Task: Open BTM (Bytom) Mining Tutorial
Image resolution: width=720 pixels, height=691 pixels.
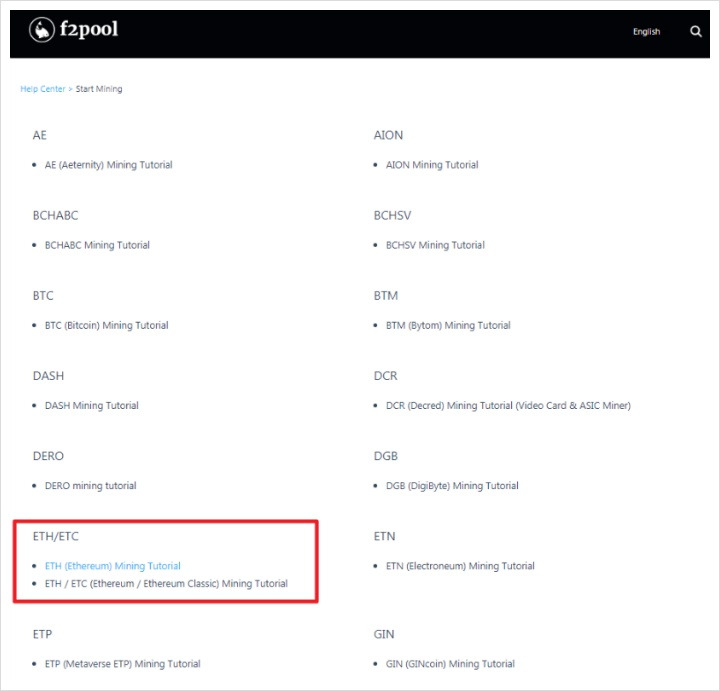Action: coord(448,326)
